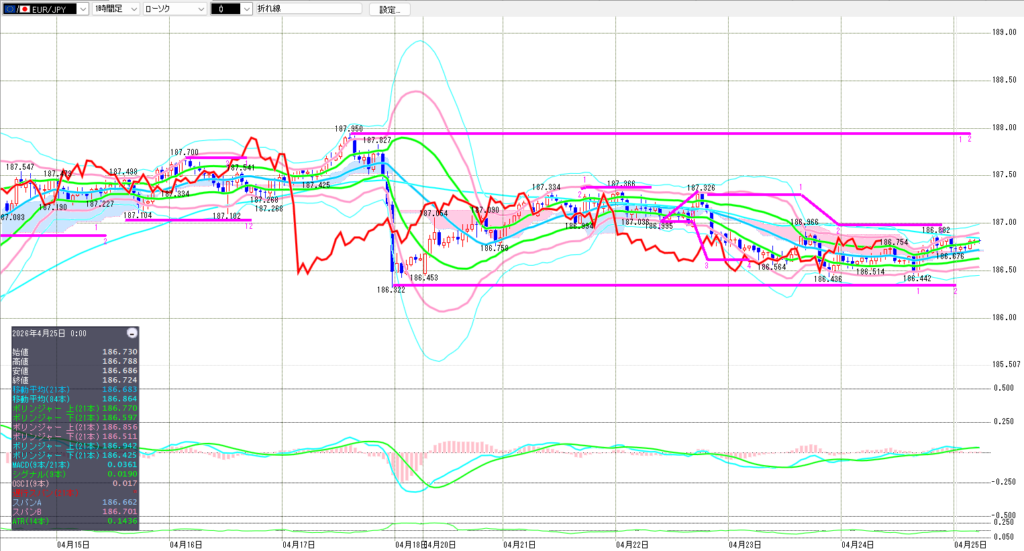Collapse the data panel with the minus icon
The width and height of the screenshot is (1024, 551).
point(131,333)
